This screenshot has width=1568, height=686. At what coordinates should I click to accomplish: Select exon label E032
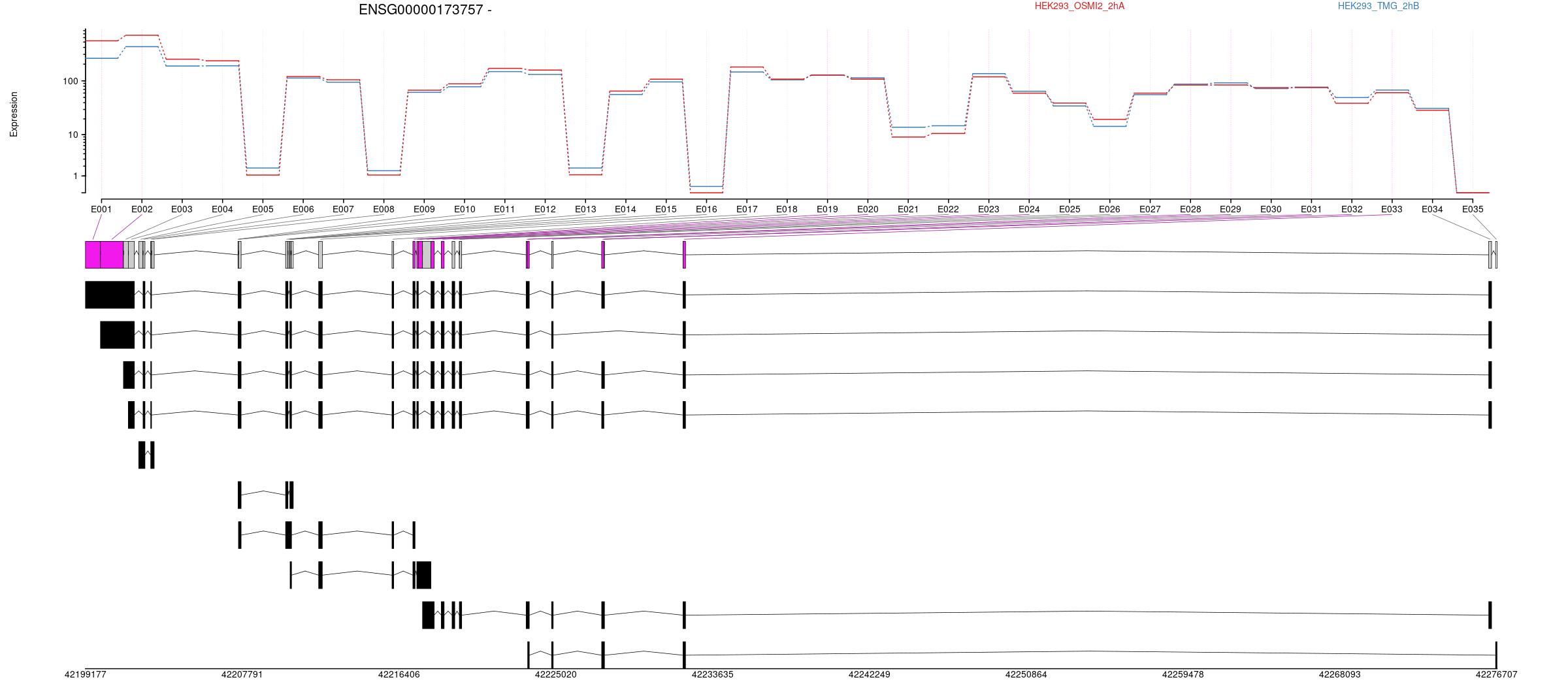point(1352,209)
